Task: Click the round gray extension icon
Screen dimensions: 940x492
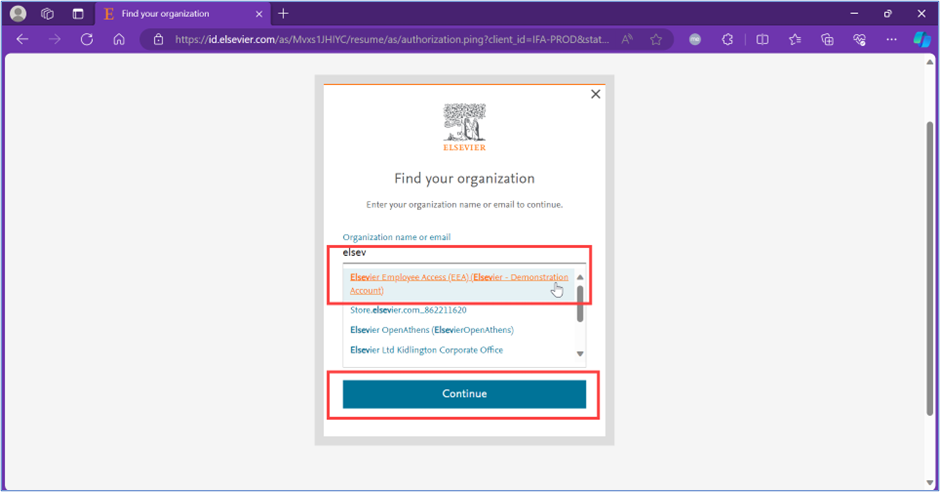Action: click(x=695, y=40)
